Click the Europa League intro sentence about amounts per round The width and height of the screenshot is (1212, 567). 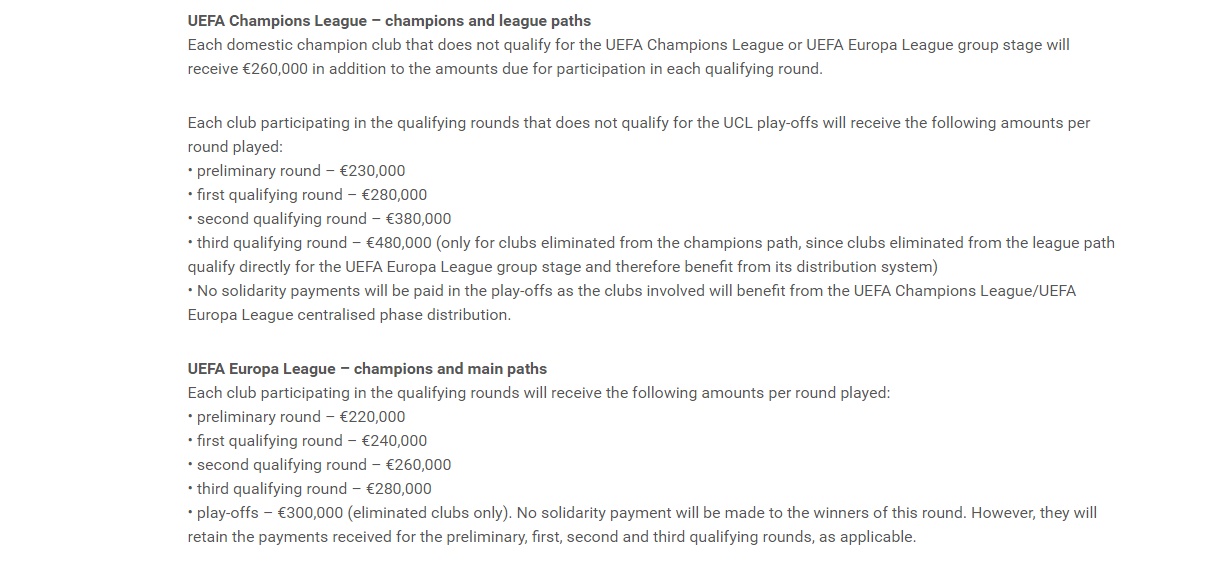click(538, 393)
